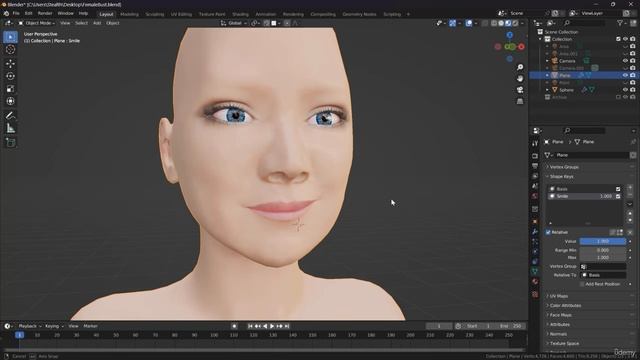Open the View Layer properties tab
Image resolution: width=640 pixels, height=360 pixels.
[x=535, y=176]
